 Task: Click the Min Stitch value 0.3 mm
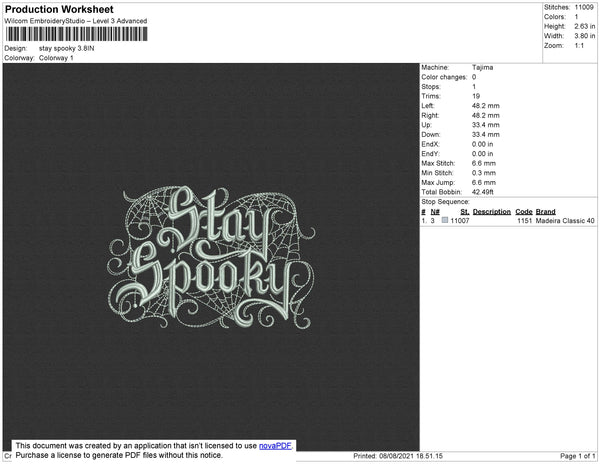point(484,173)
